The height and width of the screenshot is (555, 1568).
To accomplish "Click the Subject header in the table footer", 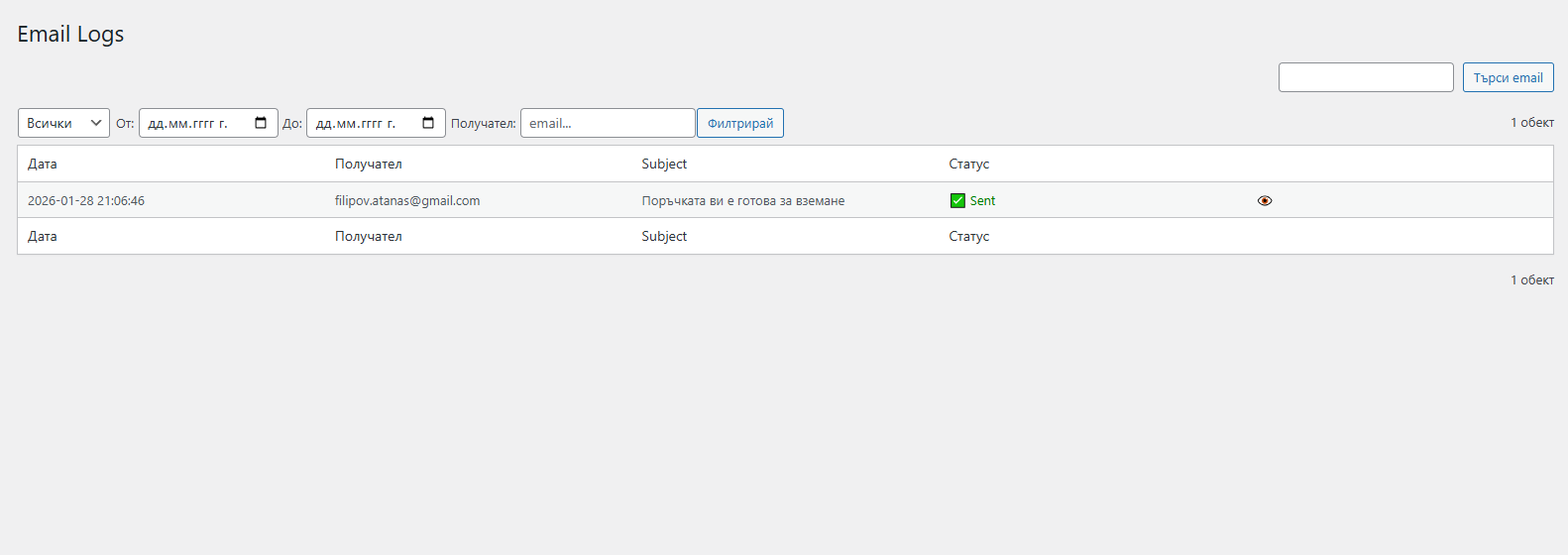I will coord(664,236).
